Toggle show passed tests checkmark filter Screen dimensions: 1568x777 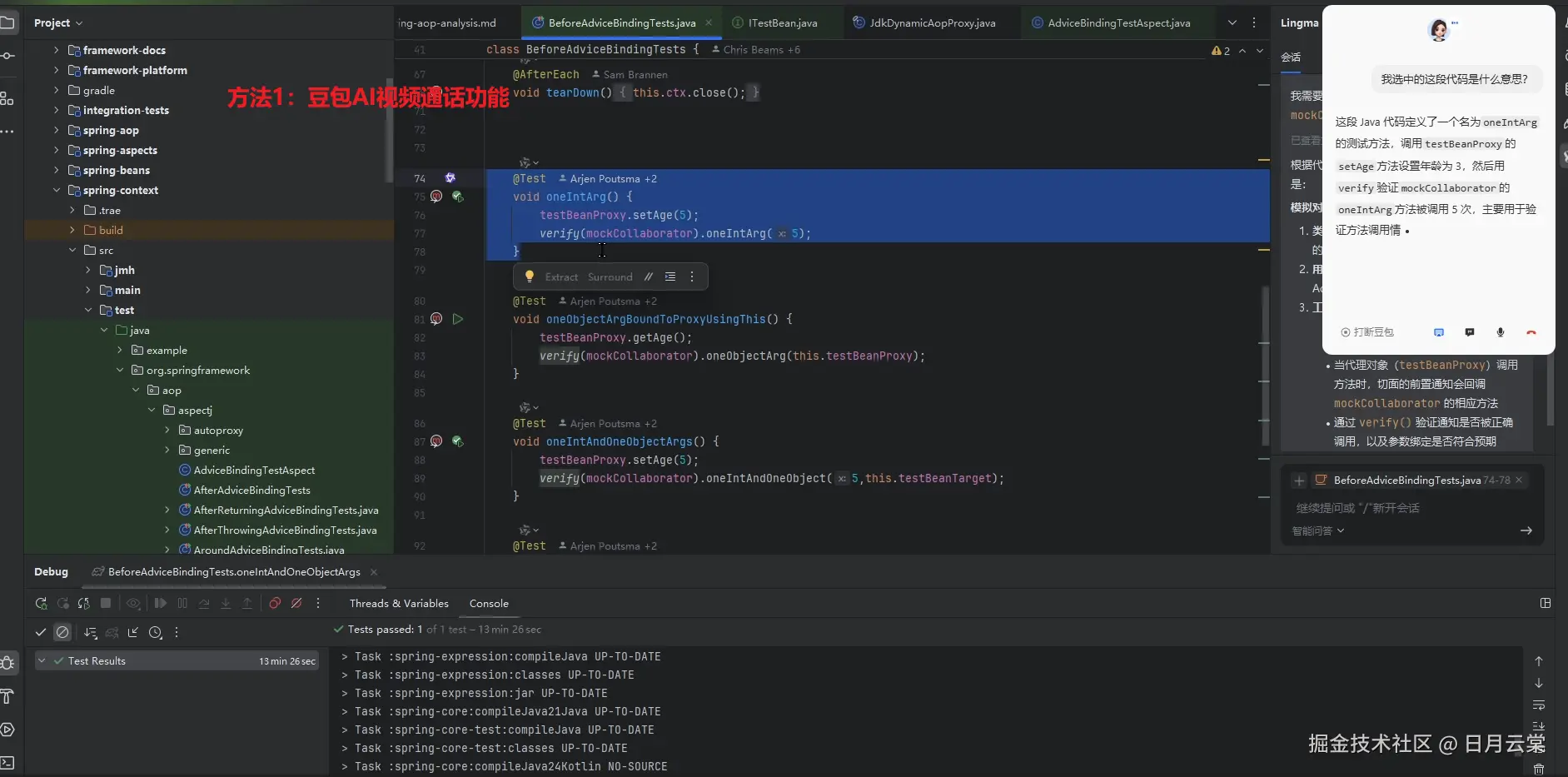tap(40, 633)
